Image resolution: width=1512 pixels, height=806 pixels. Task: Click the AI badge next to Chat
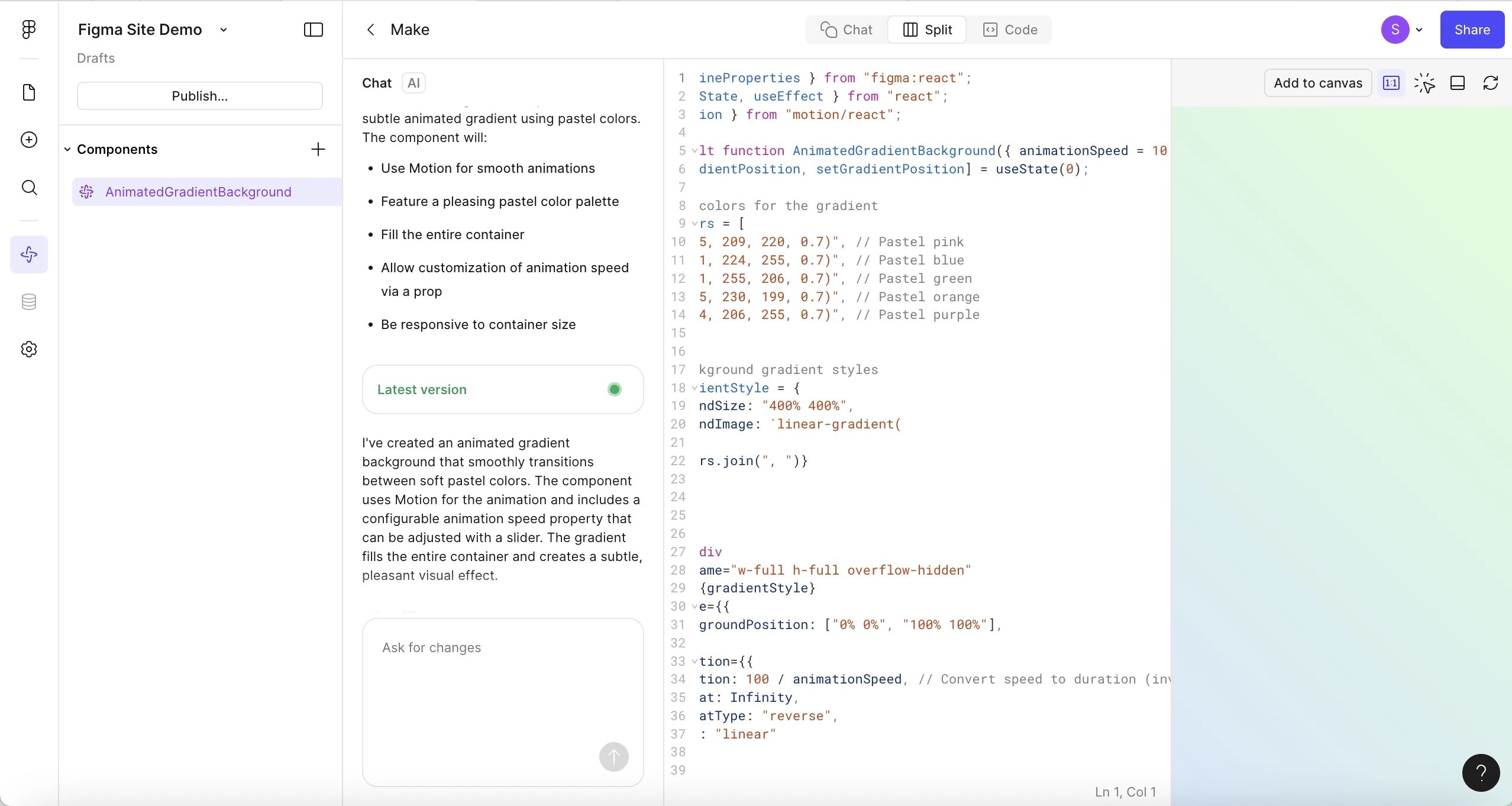pos(413,83)
